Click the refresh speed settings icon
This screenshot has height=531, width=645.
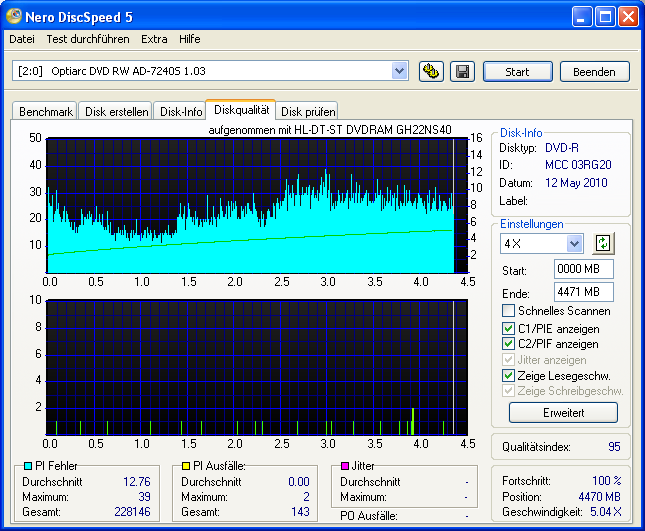[603, 243]
